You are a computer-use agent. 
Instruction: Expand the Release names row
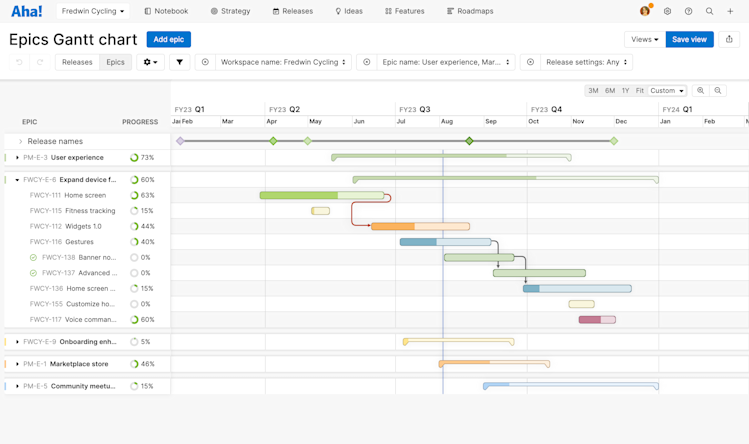click(21, 141)
